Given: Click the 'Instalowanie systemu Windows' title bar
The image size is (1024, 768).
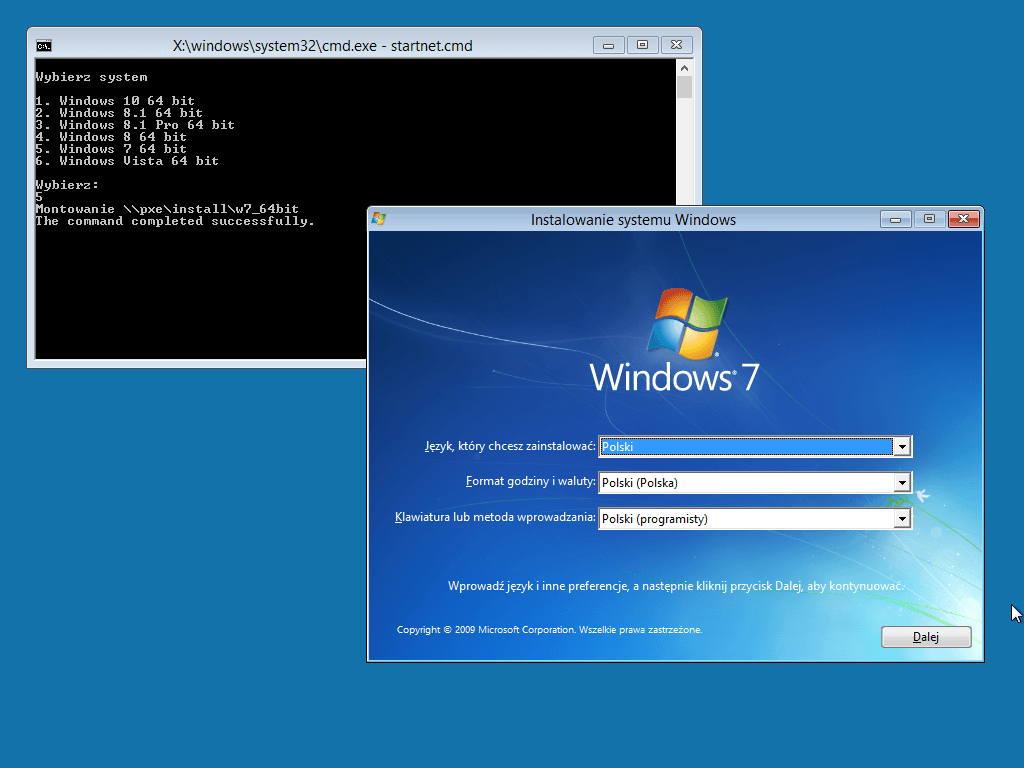Looking at the screenshot, I should pos(633,220).
